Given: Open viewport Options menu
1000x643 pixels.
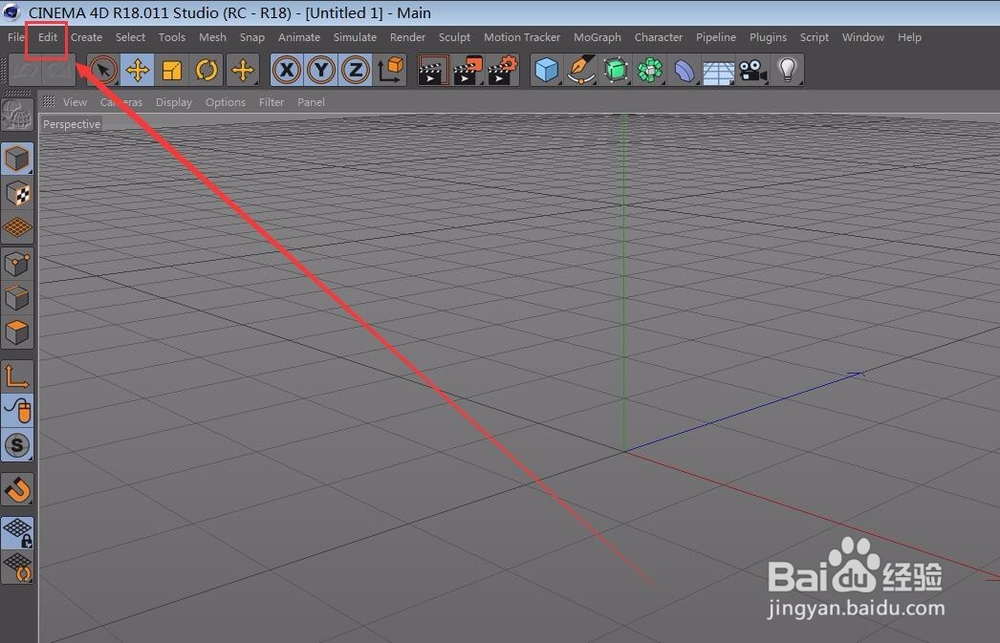Looking at the screenshot, I should (x=225, y=102).
